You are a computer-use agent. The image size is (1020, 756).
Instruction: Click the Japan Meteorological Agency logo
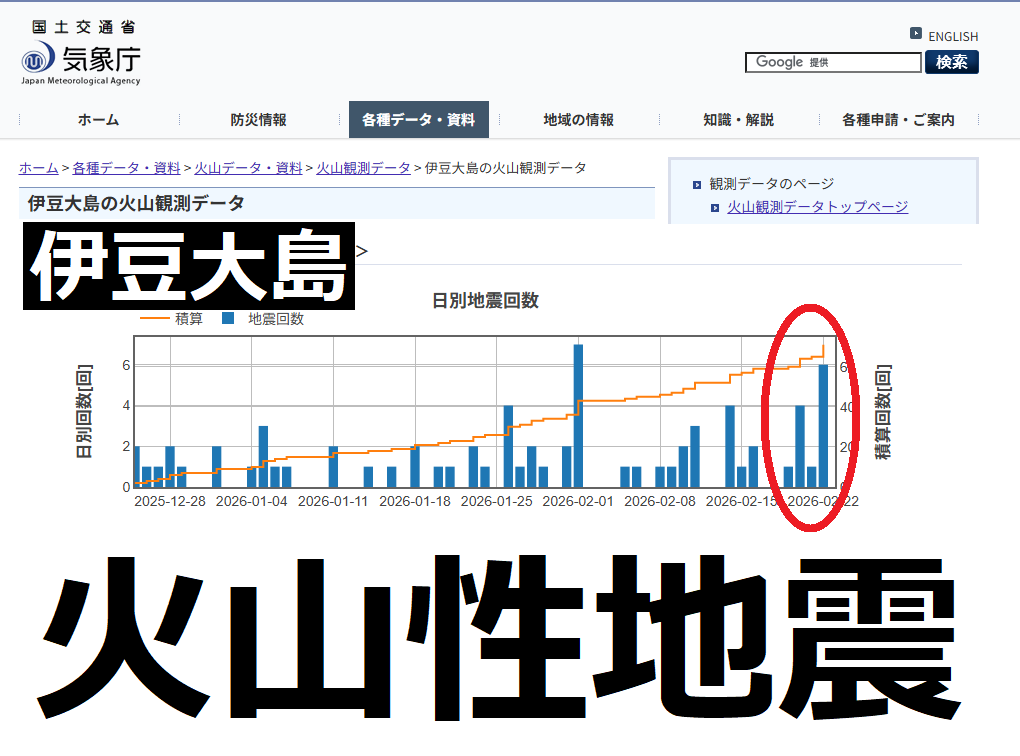tap(80, 53)
